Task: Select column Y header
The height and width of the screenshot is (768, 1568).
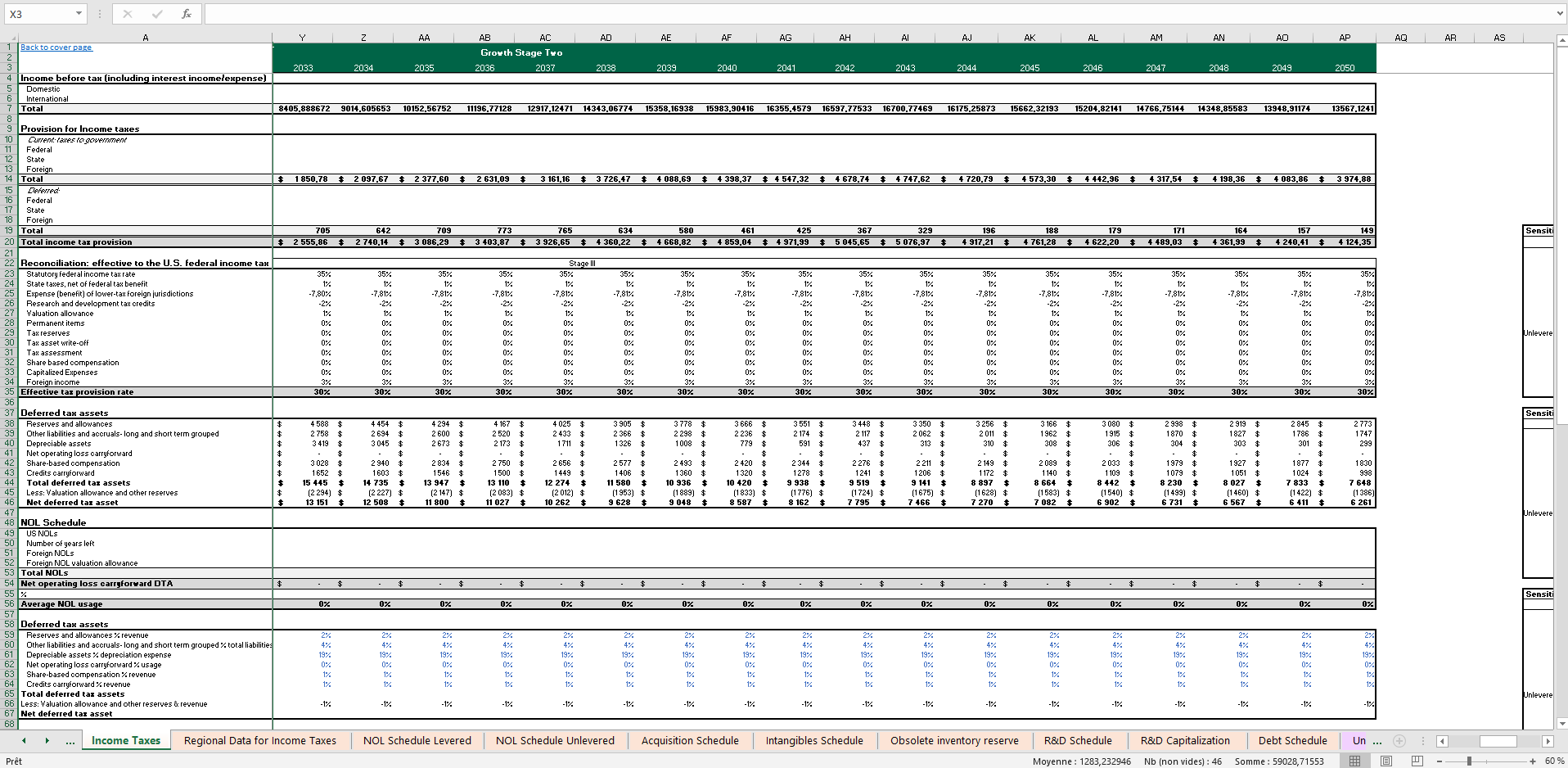Action: [x=302, y=38]
